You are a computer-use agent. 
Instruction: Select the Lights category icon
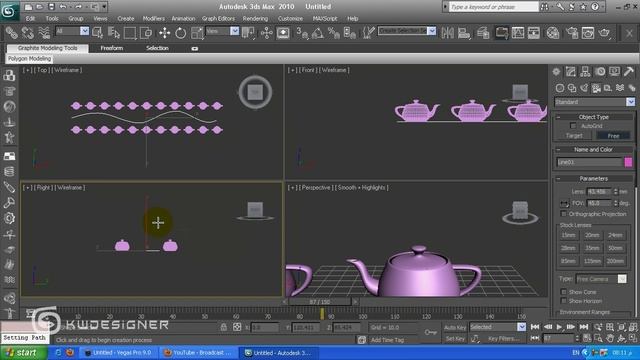point(584,88)
